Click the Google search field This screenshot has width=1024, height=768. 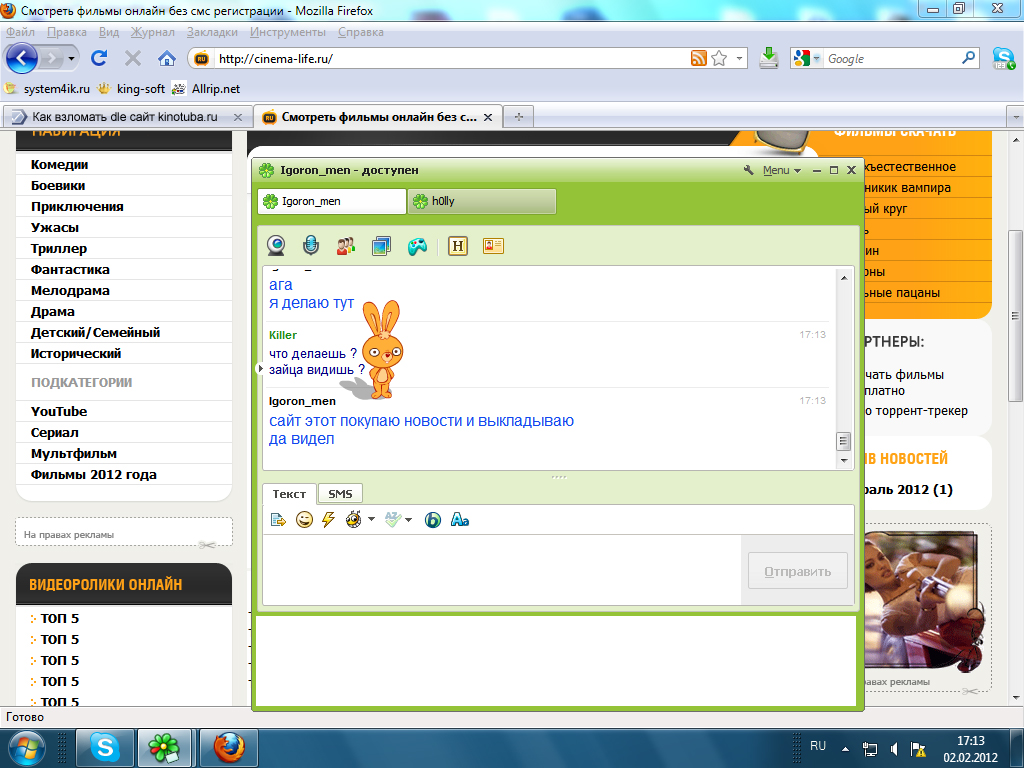(x=891, y=59)
